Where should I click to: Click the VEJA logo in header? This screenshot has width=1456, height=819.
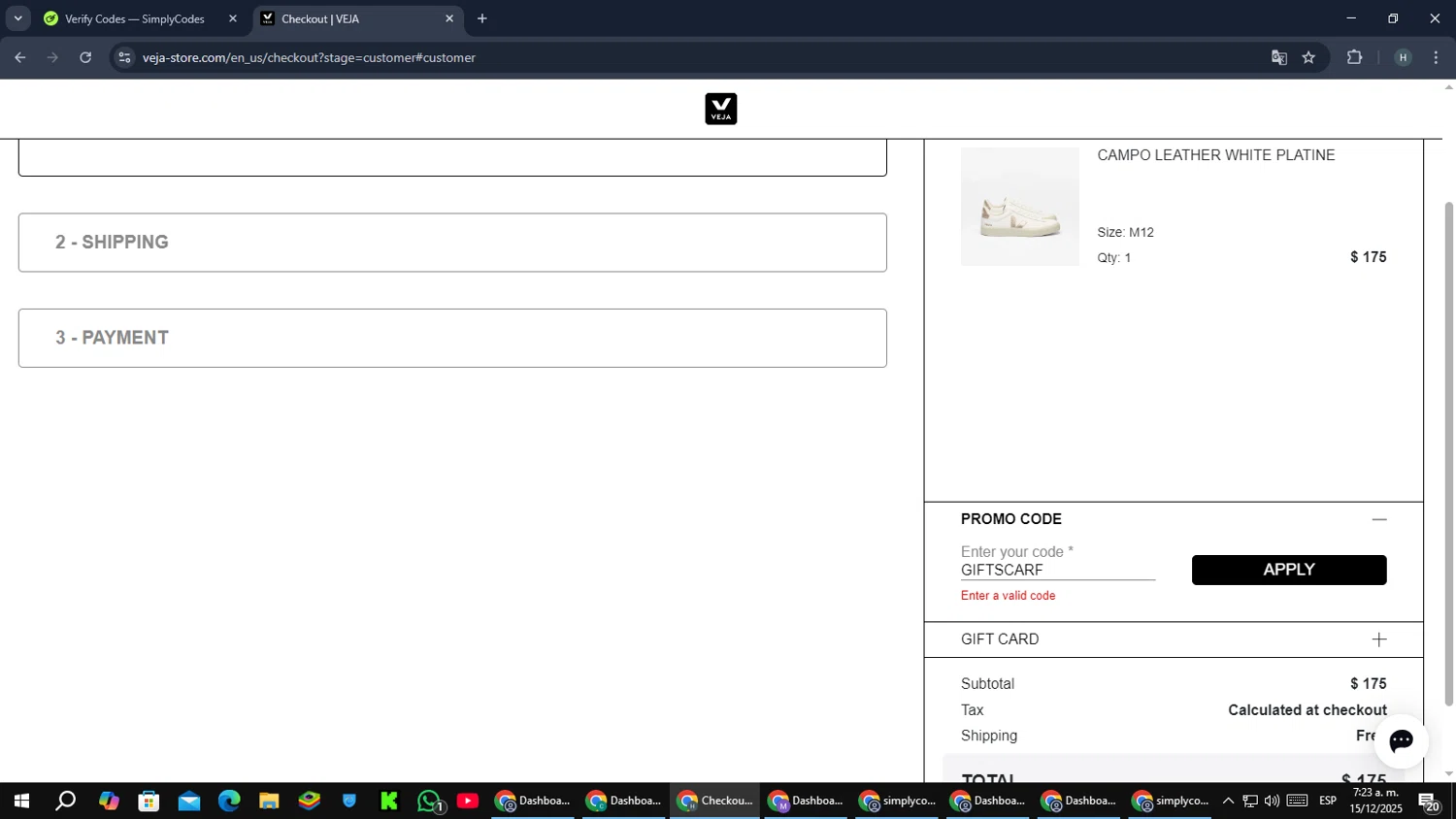(x=720, y=109)
